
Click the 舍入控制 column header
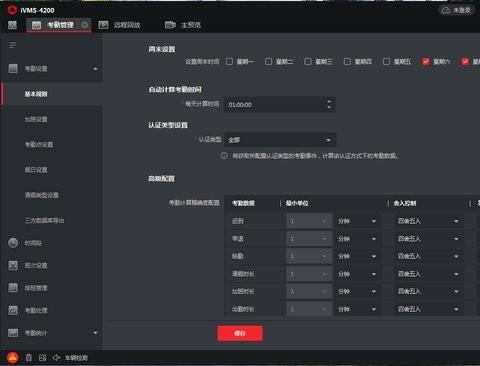(x=405, y=203)
